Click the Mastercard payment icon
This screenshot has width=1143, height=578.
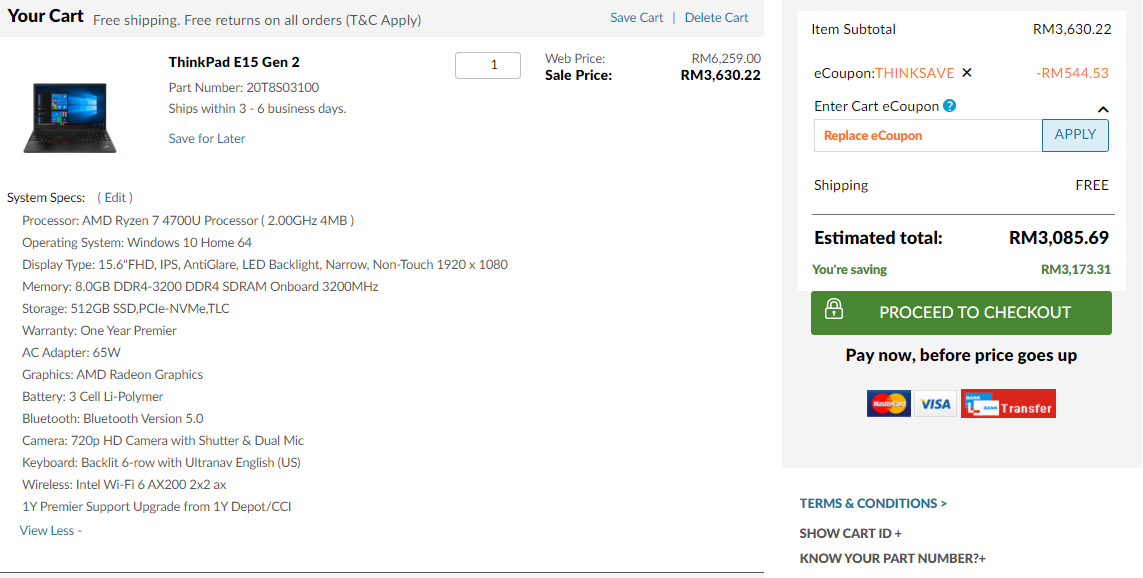(888, 404)
